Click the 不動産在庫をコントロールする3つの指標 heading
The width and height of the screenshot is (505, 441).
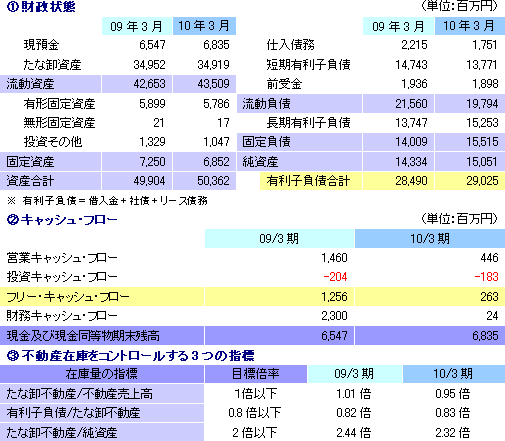130,356
